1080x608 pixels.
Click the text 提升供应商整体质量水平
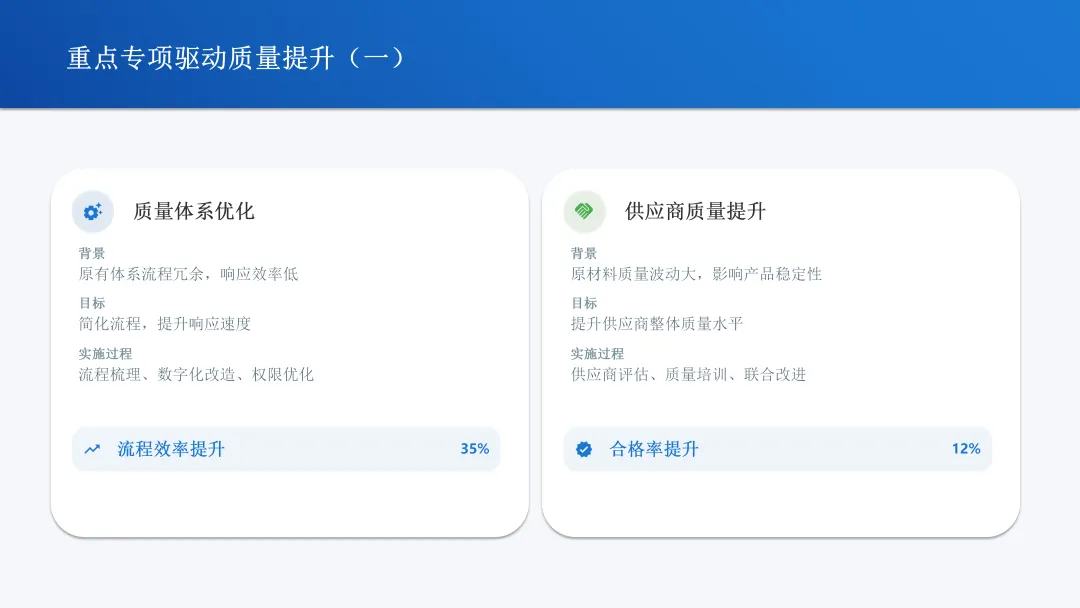click(x=657, y=324)
